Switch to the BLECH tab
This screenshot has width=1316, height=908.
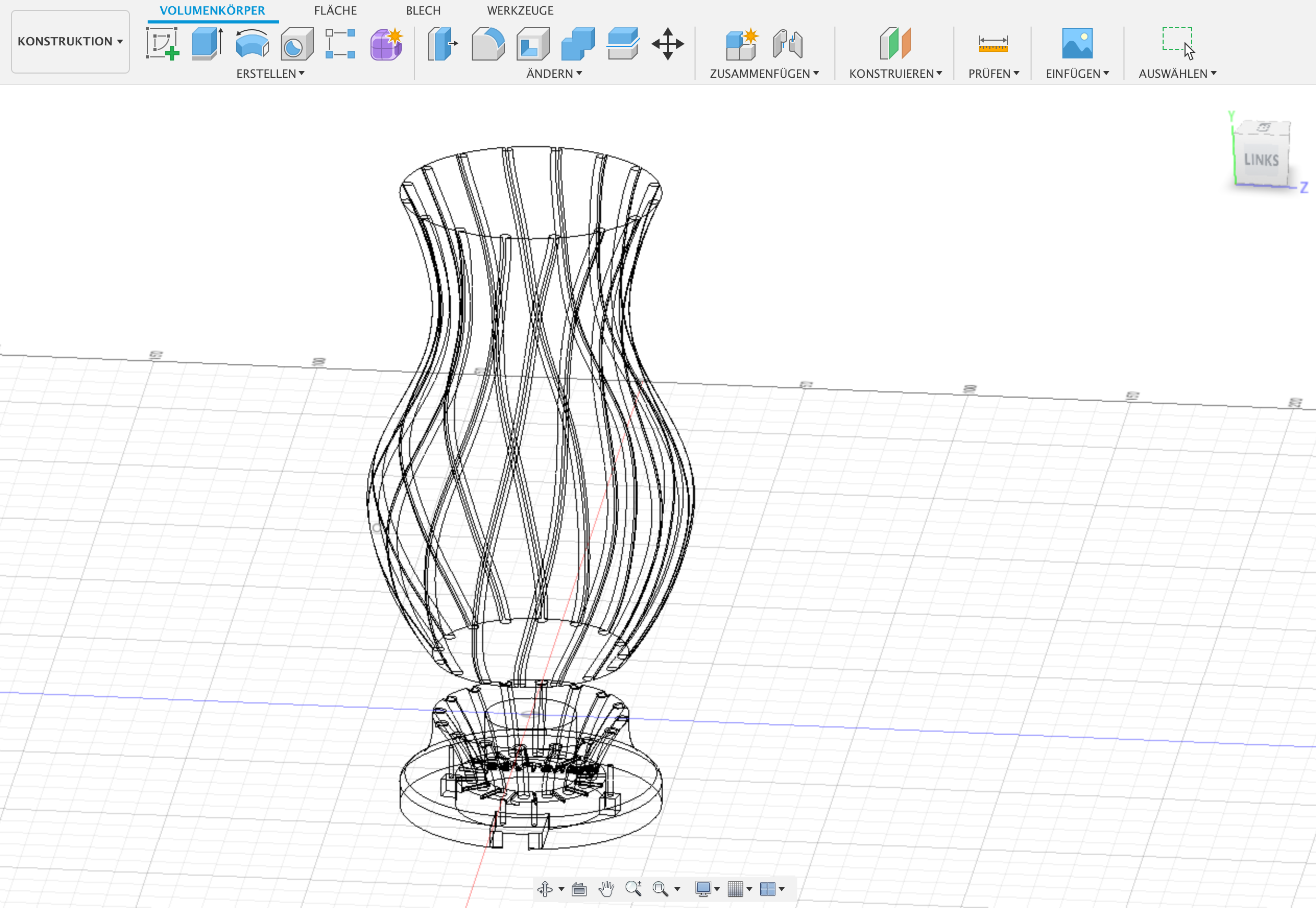click(423, 10)
